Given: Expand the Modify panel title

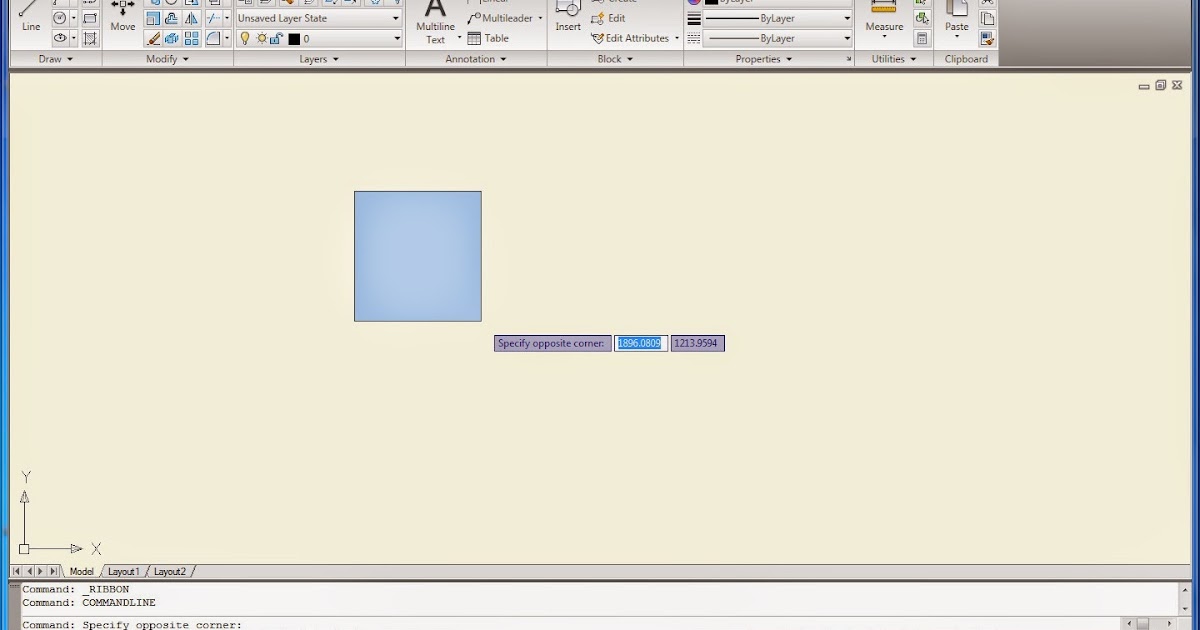Looking at the screenshot, I should [x=167, y=59].
